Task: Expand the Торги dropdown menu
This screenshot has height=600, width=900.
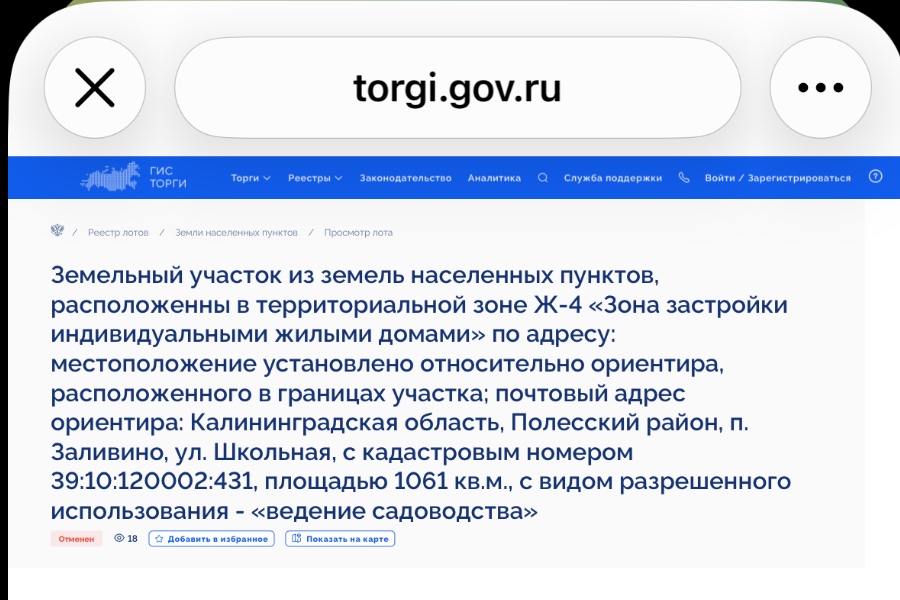Action: (250, 177)
